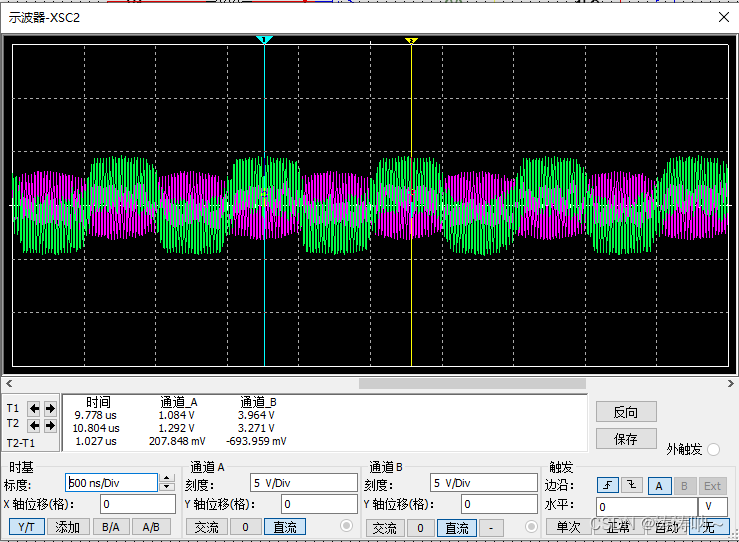Set trigger mode to 自动 (Auto)
This screenshot has height=542, width=739.
pos(666,526)
